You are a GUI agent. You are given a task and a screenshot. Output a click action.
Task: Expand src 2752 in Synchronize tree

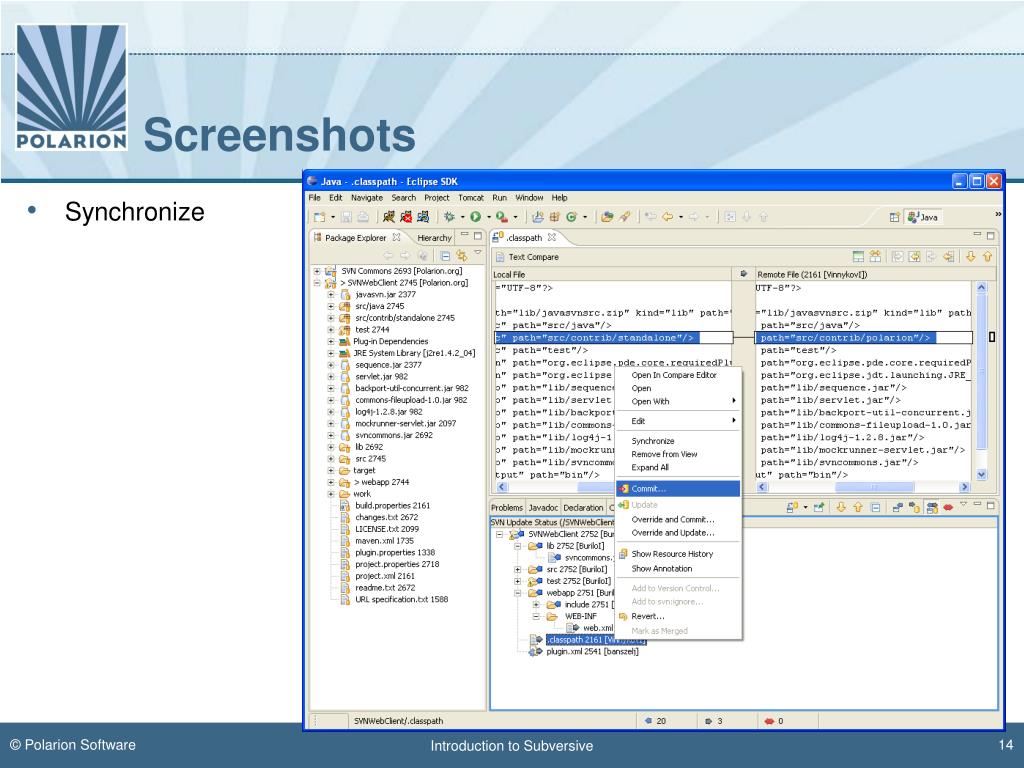tap(518, 569)
